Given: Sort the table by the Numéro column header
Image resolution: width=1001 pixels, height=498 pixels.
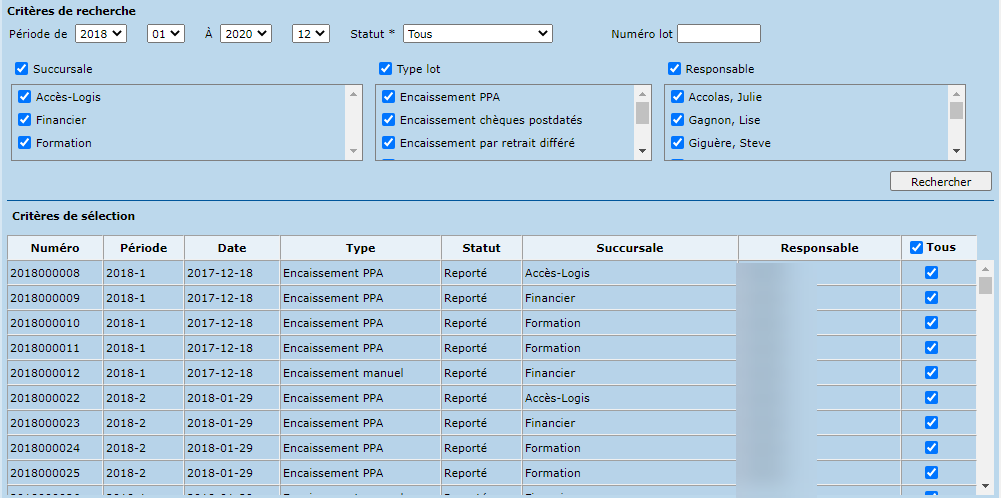Looking at the screenshot, I should (x=55, y=248).
